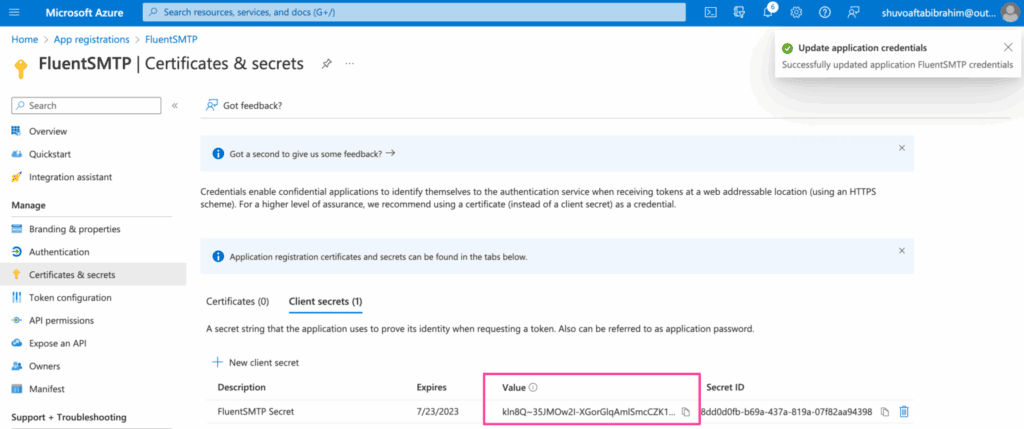This screenshot has width=1024, height=429.
Task: Open FluentSMTP breadcrumb link
Action: [171, 39]
